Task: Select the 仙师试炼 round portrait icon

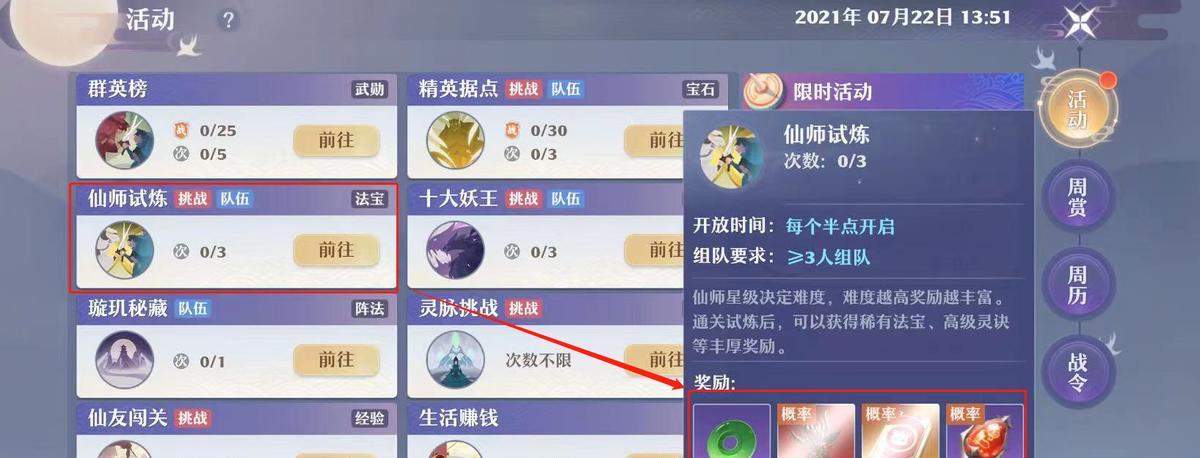Action: (125, 250)
